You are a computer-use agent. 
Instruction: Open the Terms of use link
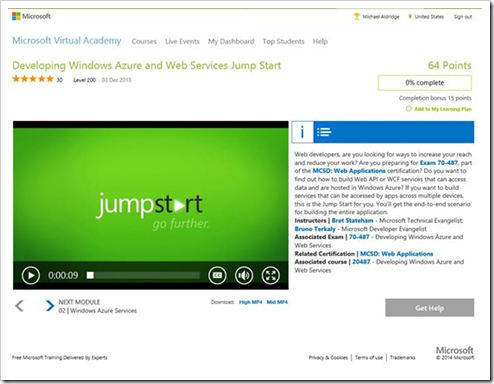pyautogui.click(x=369, y=357)
